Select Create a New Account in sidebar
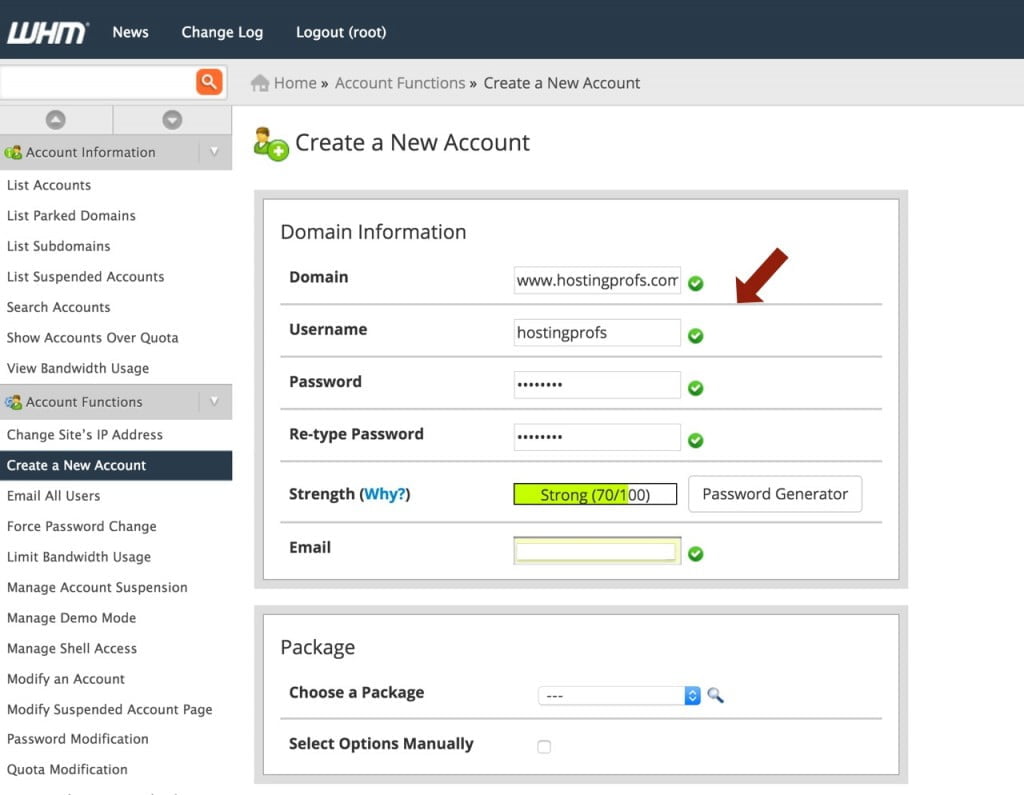This screenshot has width=1024, height=795. point(116,466)
